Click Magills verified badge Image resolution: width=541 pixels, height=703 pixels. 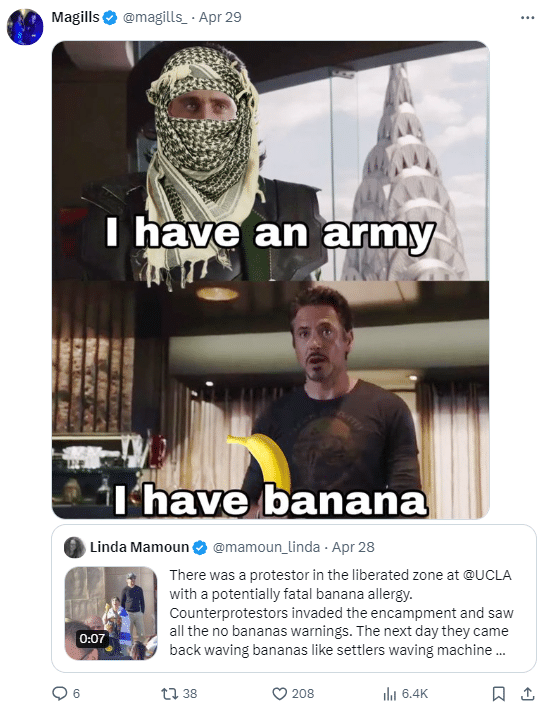coord(110,17)
